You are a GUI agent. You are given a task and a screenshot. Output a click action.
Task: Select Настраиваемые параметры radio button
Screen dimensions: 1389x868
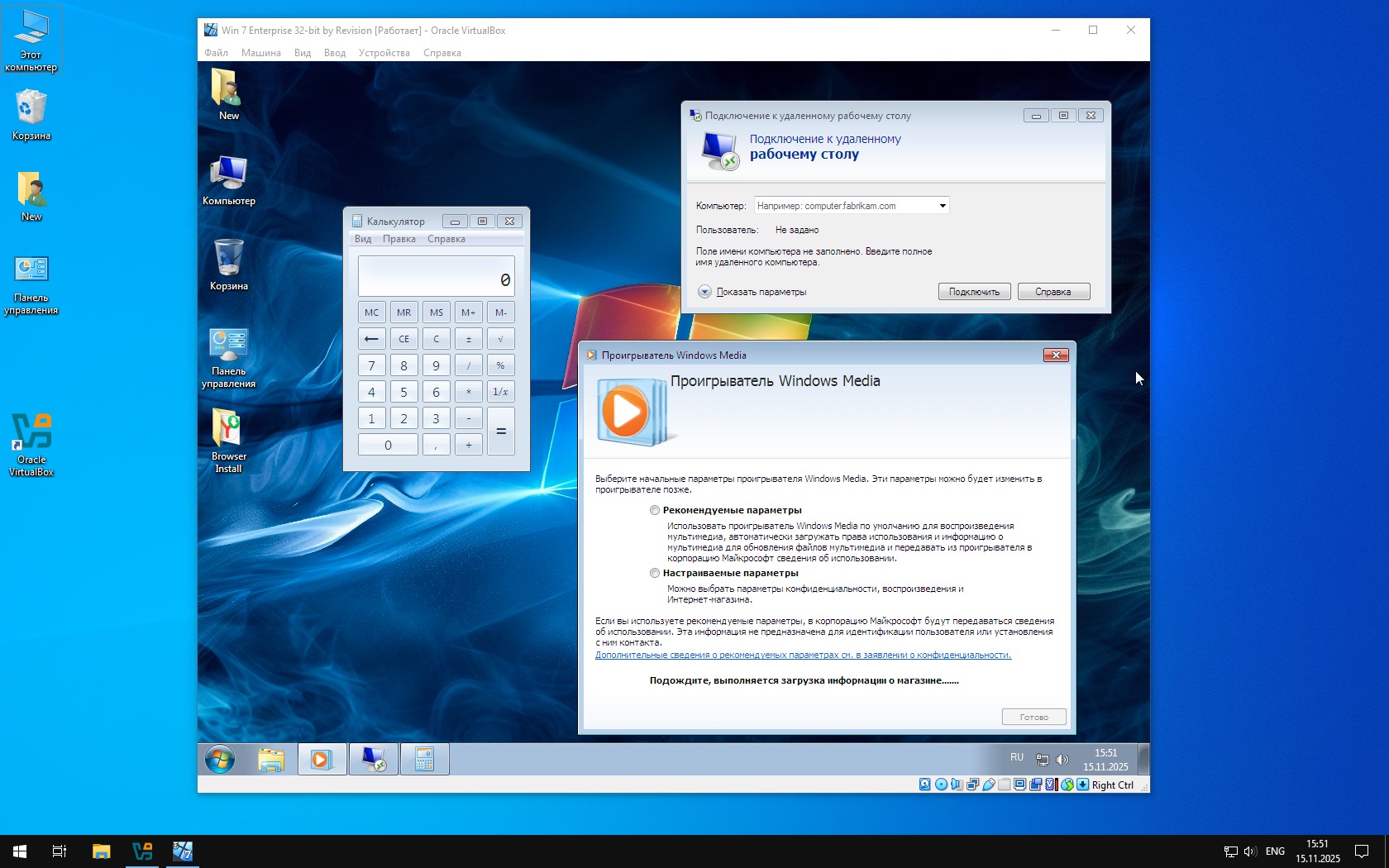click(655, 573)
